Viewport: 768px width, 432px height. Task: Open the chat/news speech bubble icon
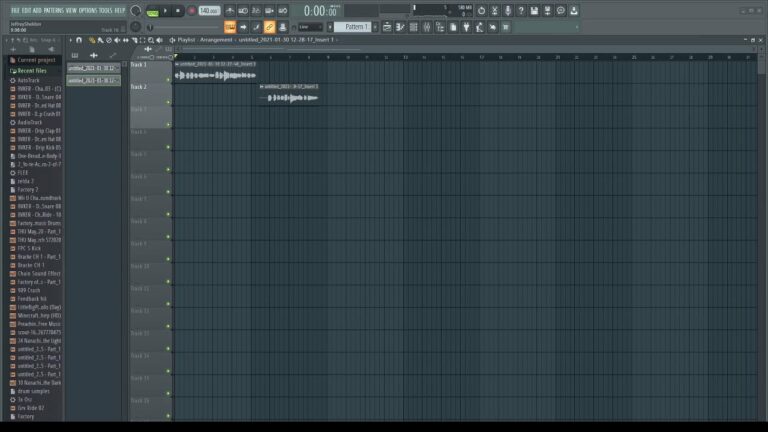(x=561, y=11)
